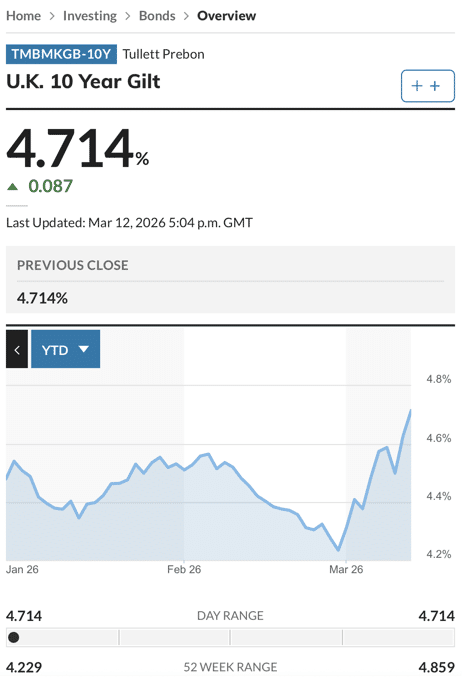This screenshot has height=681, width=462.
Task: Click the chart's early-March low point
Action: 338,550
